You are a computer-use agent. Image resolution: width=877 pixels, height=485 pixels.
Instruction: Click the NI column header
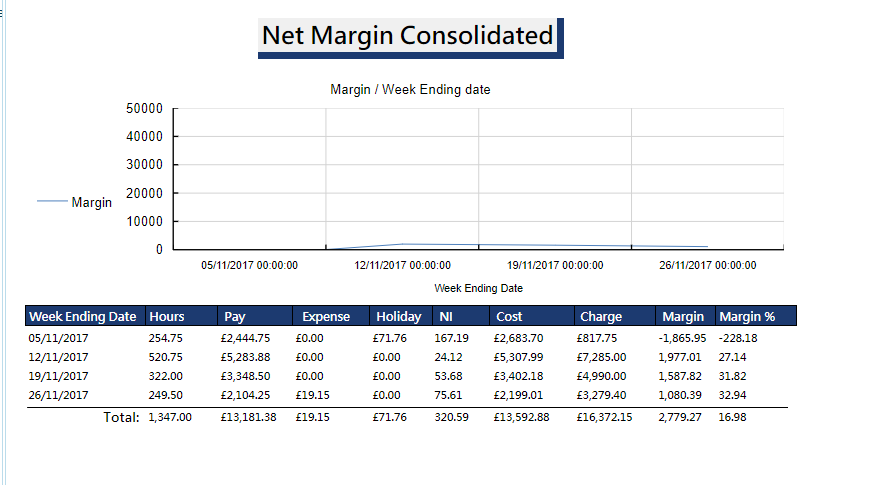[x=446, y=316]
